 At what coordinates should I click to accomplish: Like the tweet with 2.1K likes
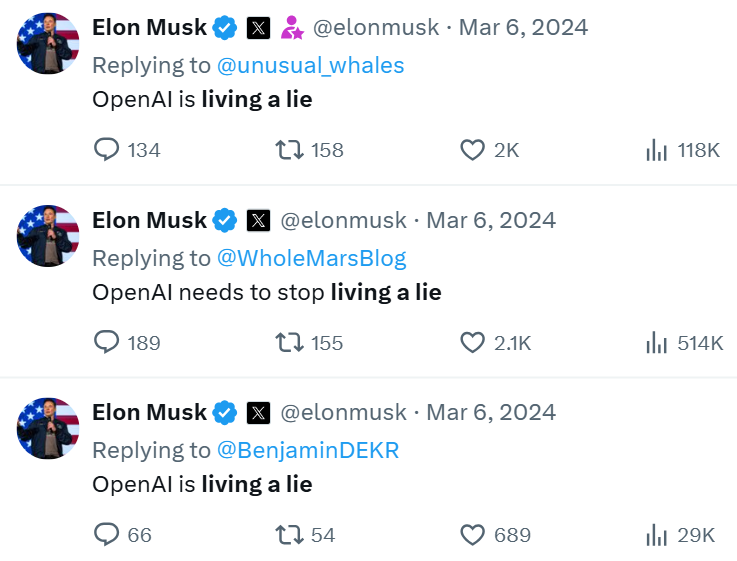(472, 343)
